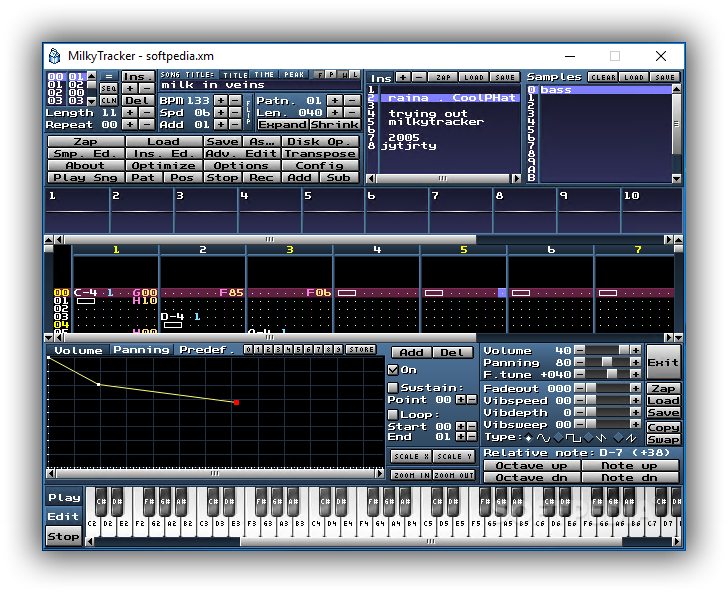
Task: Select the bass sample entry
Action: (x=604, y=90)
